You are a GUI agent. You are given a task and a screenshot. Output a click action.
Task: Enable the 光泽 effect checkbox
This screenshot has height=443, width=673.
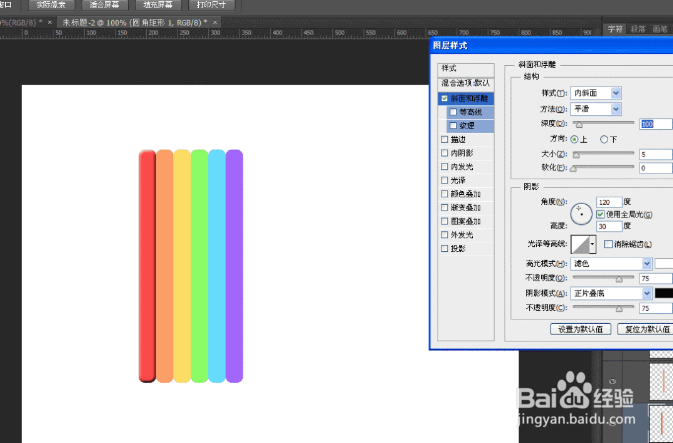pyautogui.click(x=444, y=180)
